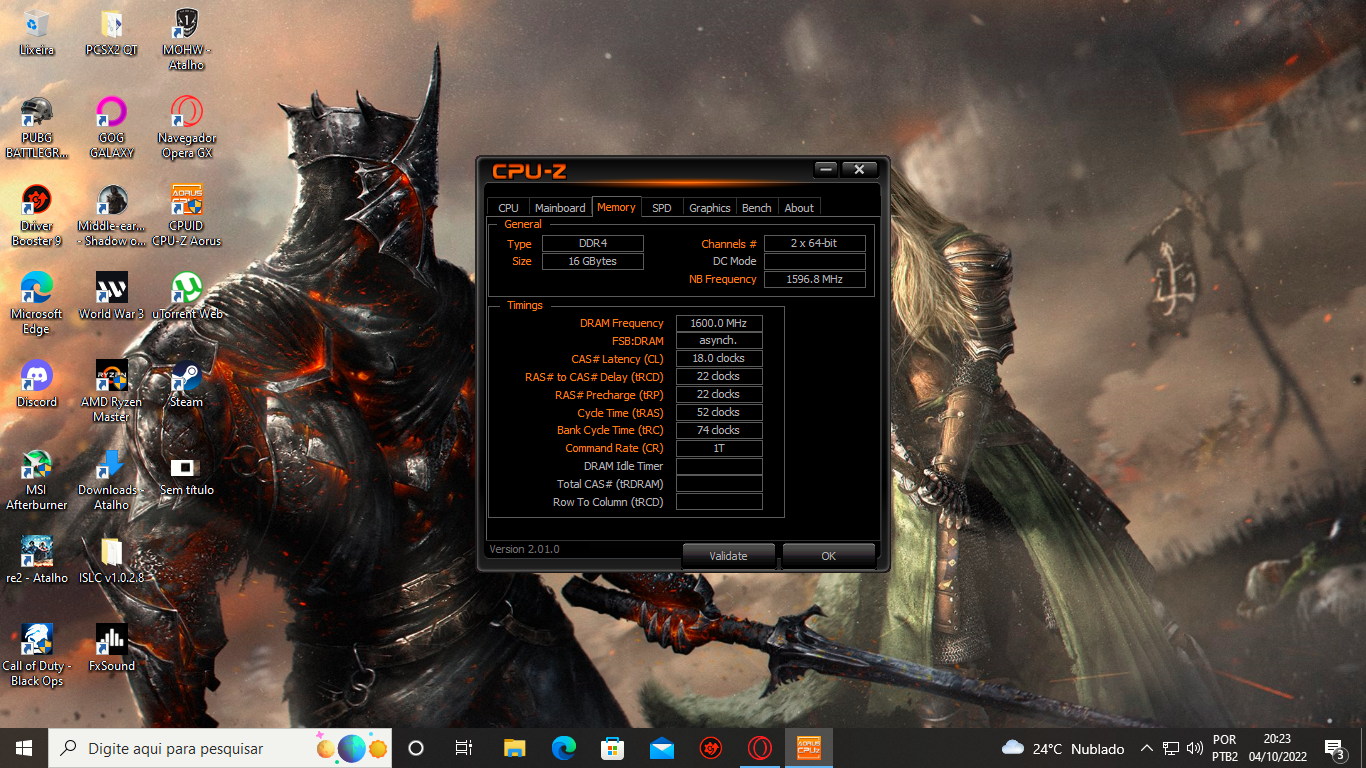Click the 1600.0 MHz DRAM Frequency value
This screenshot has width=1366, height=768.
(x=719, y=323)
